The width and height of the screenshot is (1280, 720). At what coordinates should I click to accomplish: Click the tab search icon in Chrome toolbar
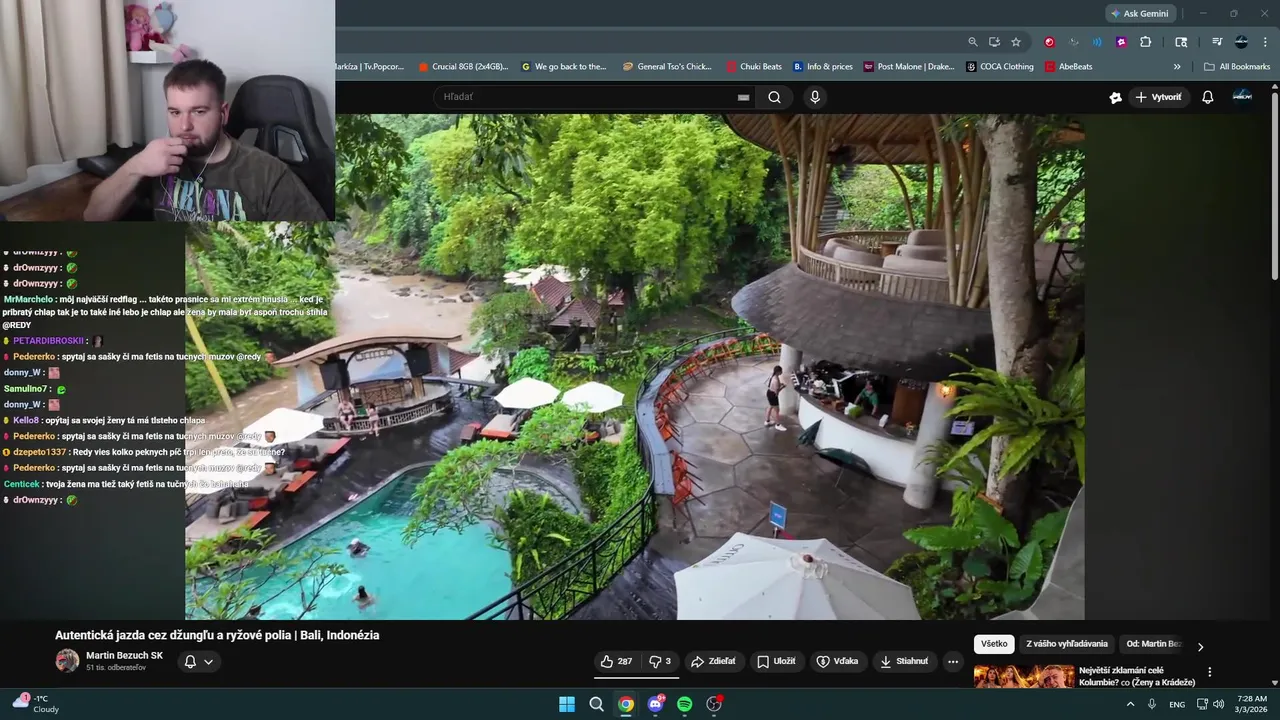click(x=1181, y=42)
